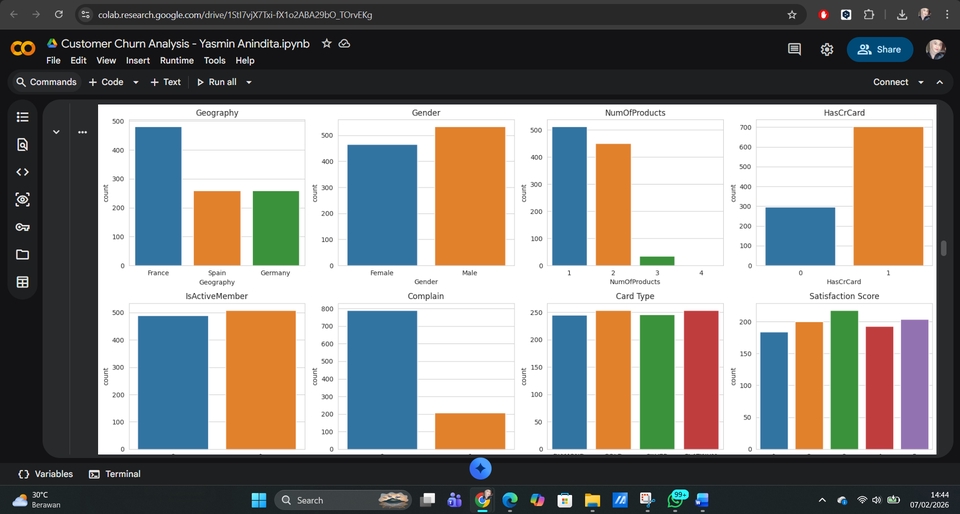Screen dimensions: 960x514
Task: Open Find and replace in sidebar
Action: pyautogui.click(x=23, y=144)
